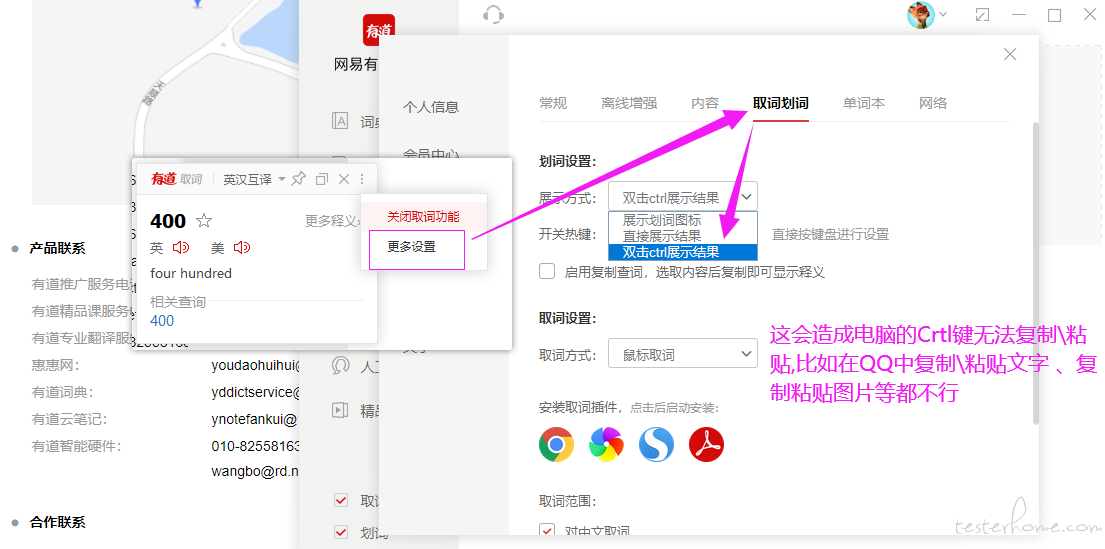Close the word lookup popup

pyautogui.click(x=344, y=179)
